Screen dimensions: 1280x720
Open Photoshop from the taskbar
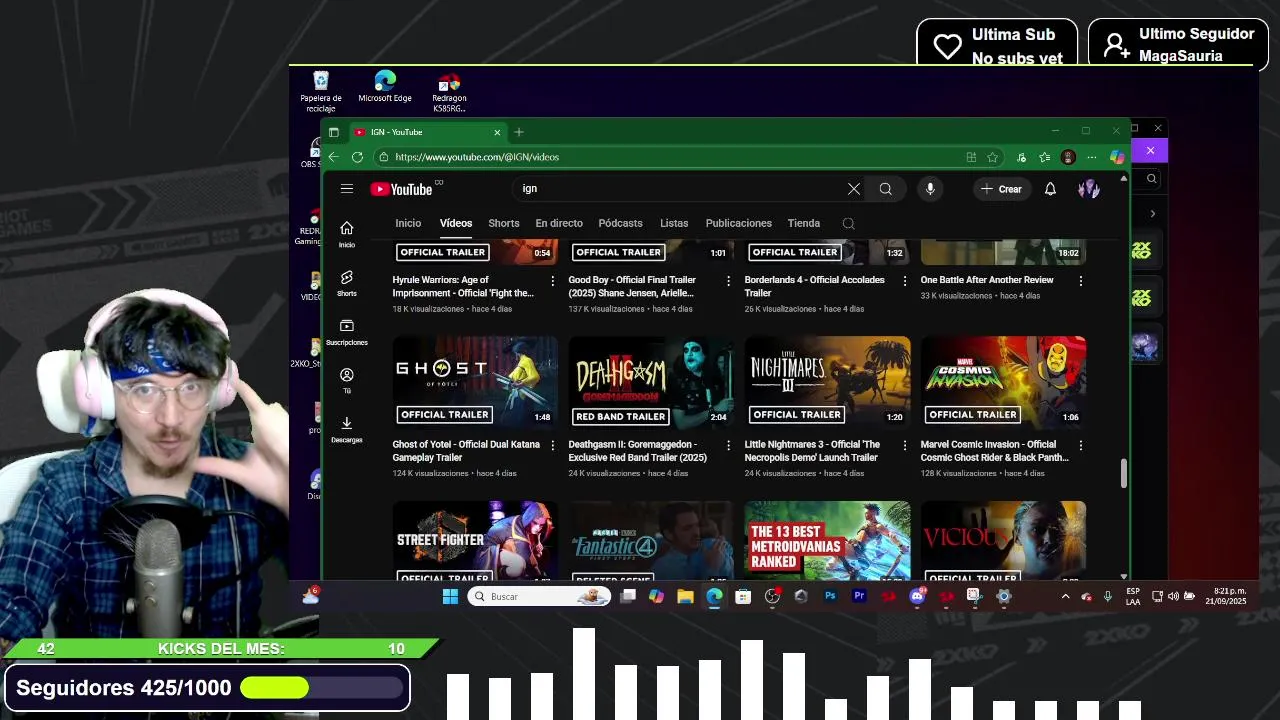(x=830, y=596)
